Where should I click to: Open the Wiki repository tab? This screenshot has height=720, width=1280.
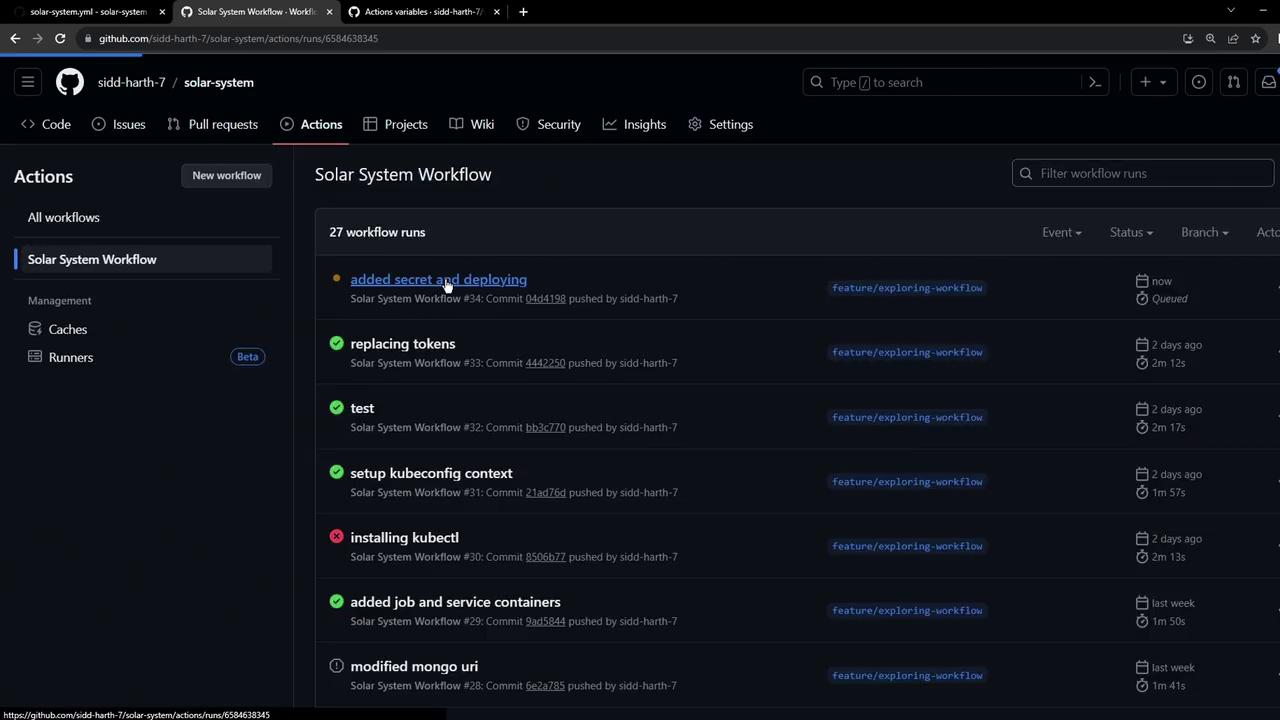tap(471, 124)
